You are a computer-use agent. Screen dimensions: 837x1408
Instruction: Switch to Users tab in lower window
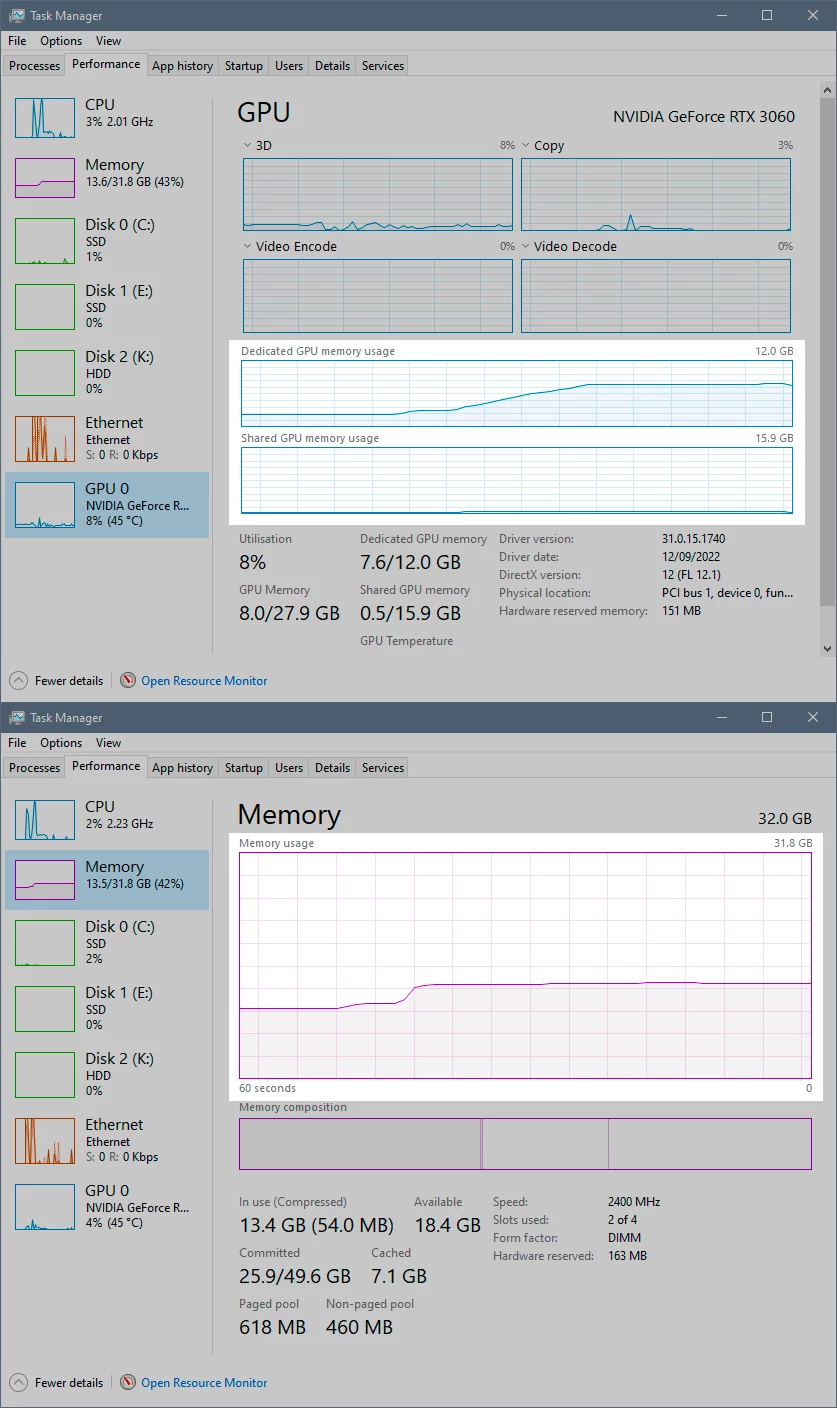coord(289,768)
